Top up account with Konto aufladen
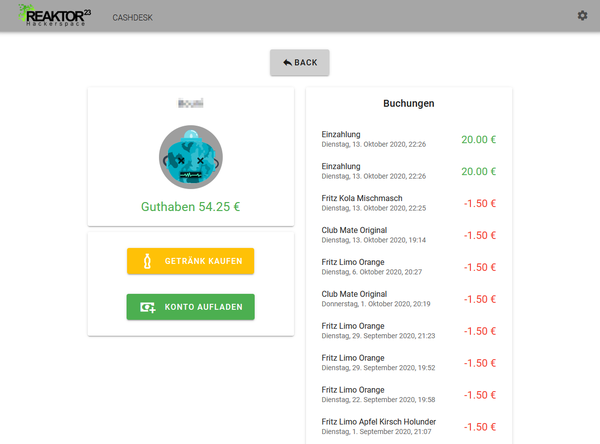 click(x=191, y=307)
